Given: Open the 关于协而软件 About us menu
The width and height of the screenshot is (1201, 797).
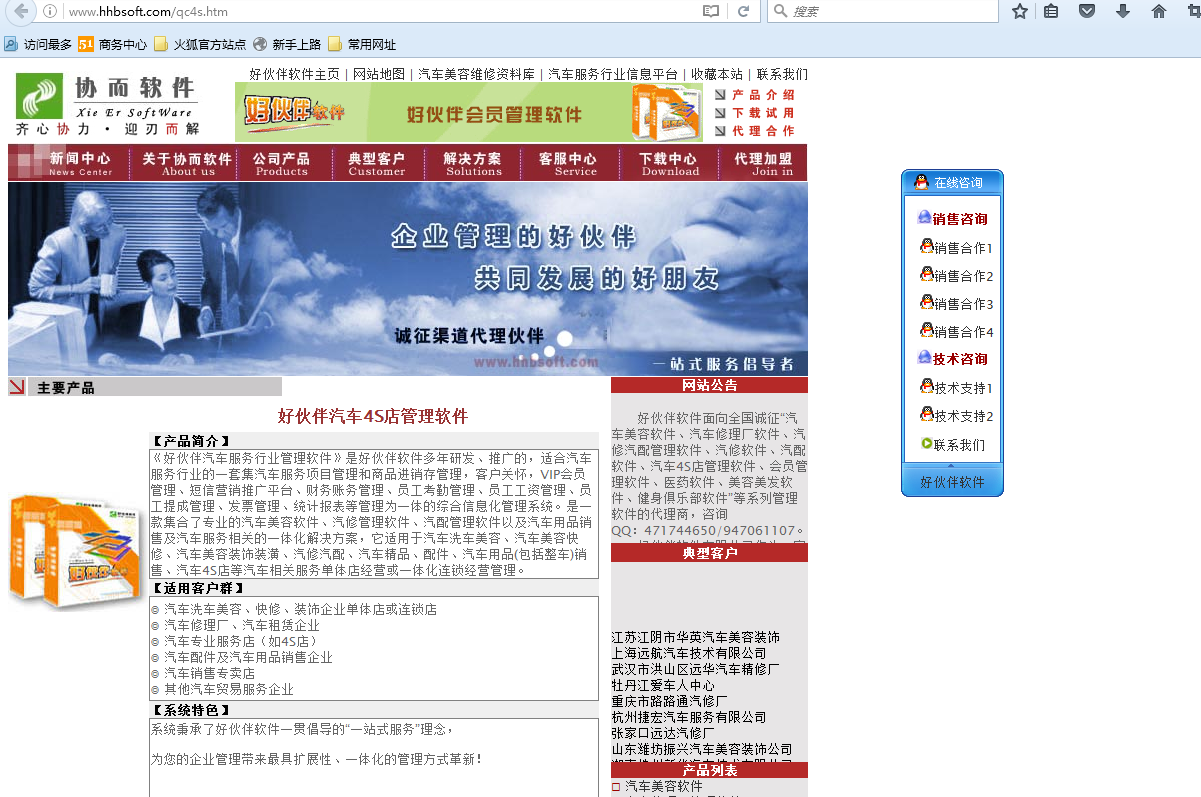Looking at the screenshot, I should (x=187, y=164).
